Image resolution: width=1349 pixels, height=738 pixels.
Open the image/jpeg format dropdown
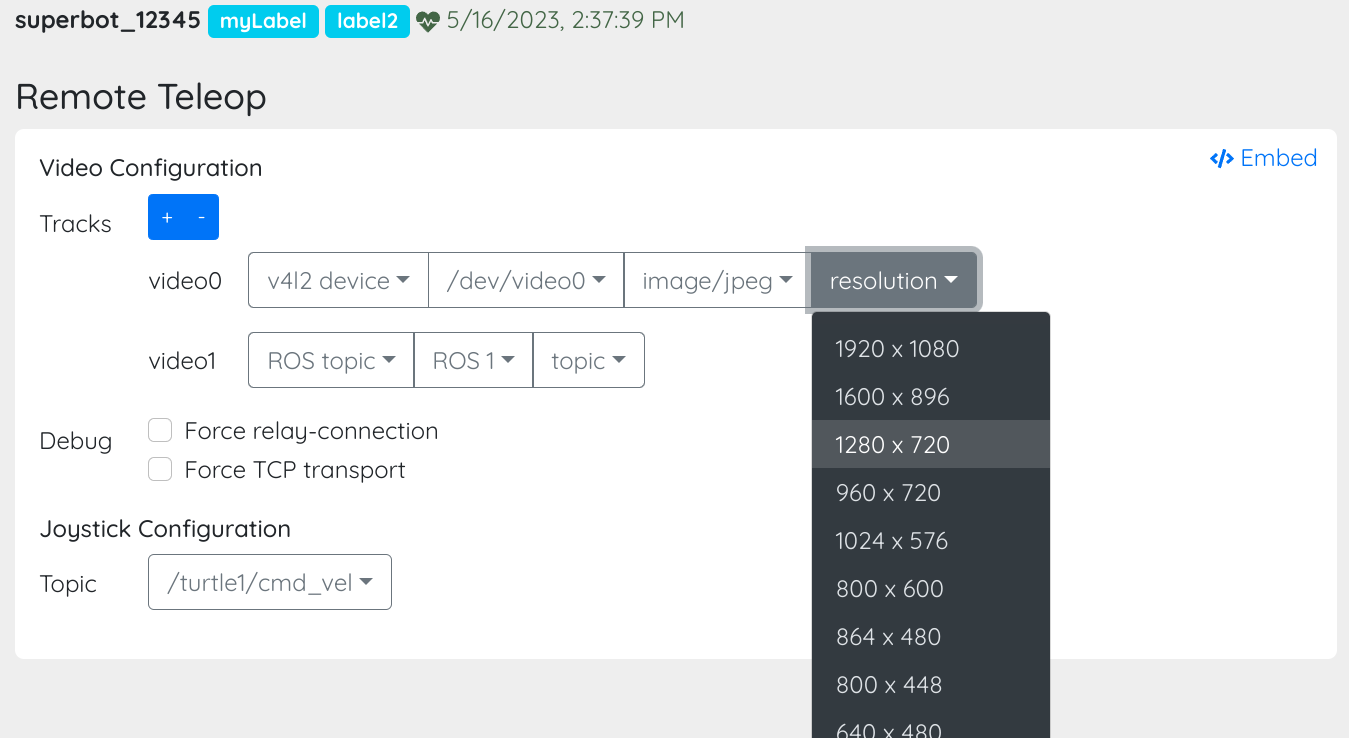pos(715,280)
